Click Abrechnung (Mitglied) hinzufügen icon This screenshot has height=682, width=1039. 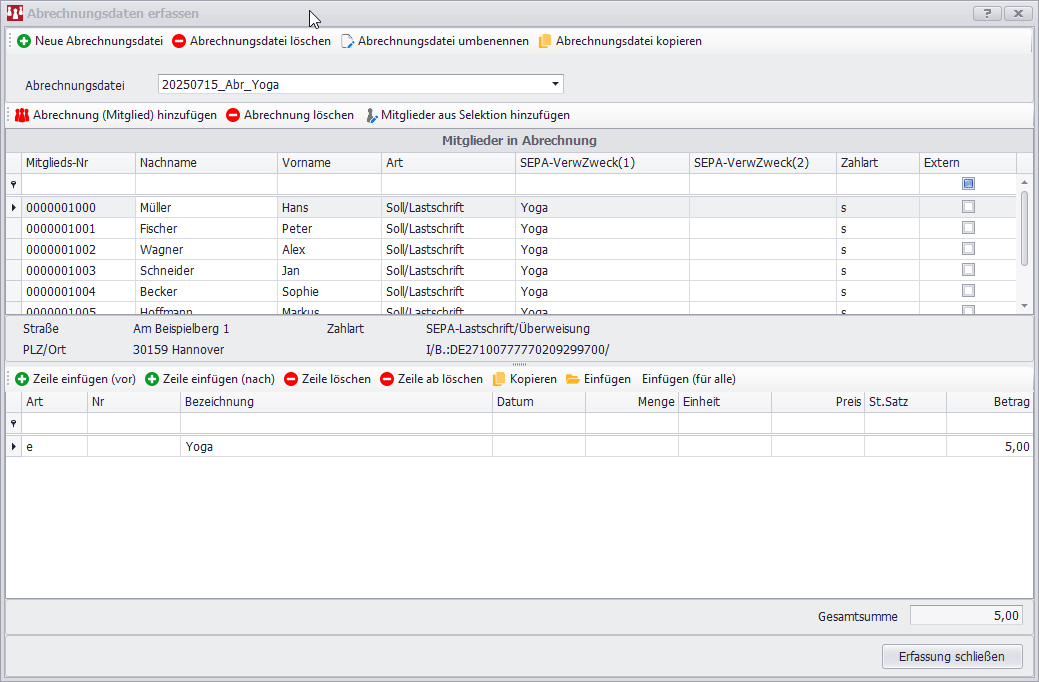click(22, 116)
